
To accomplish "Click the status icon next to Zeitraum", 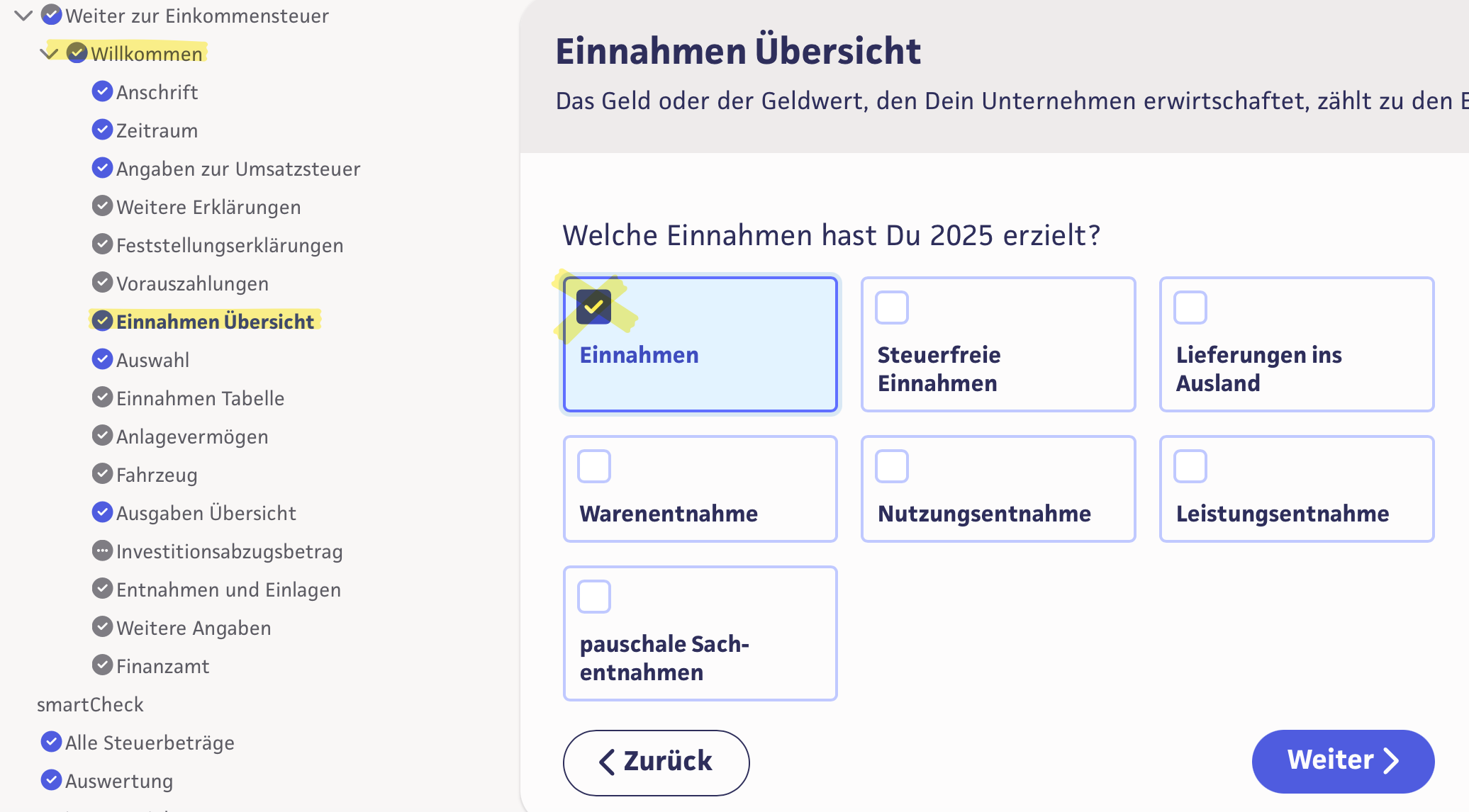I will pyautogui.click(x=103, y=130).
